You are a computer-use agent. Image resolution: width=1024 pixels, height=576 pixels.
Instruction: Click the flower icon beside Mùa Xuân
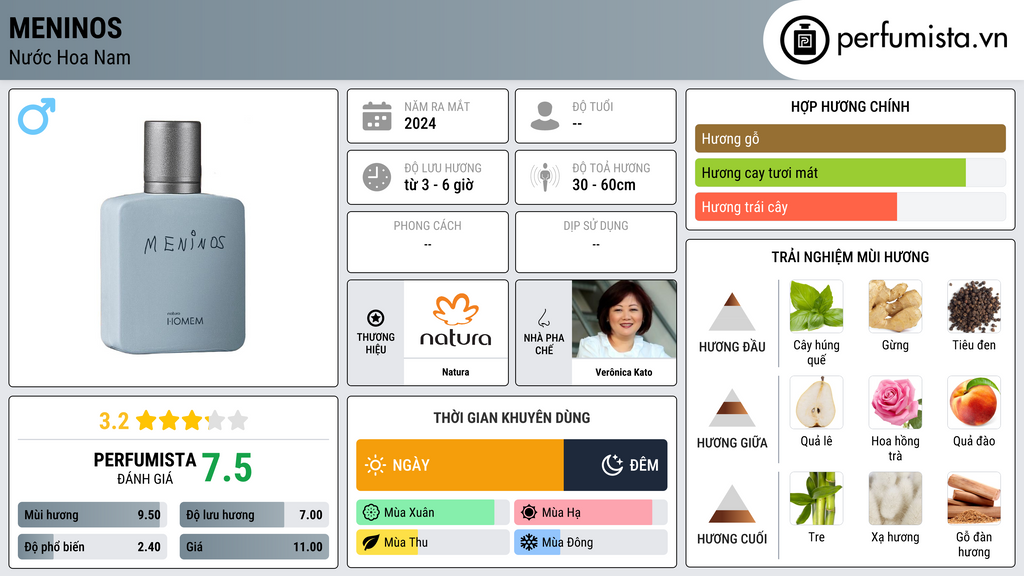coord(371,512)
